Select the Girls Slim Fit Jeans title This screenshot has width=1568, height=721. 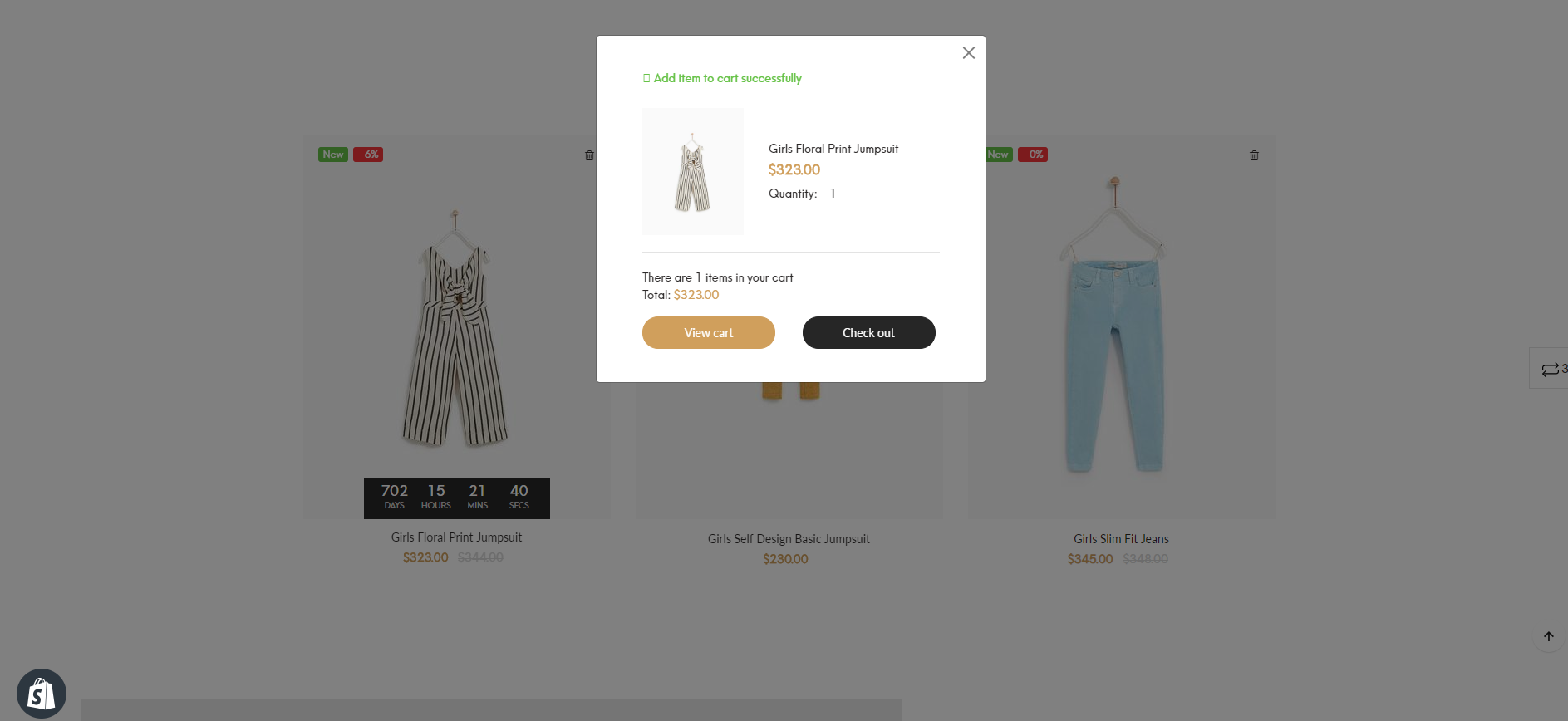(x=1121, y=539)
